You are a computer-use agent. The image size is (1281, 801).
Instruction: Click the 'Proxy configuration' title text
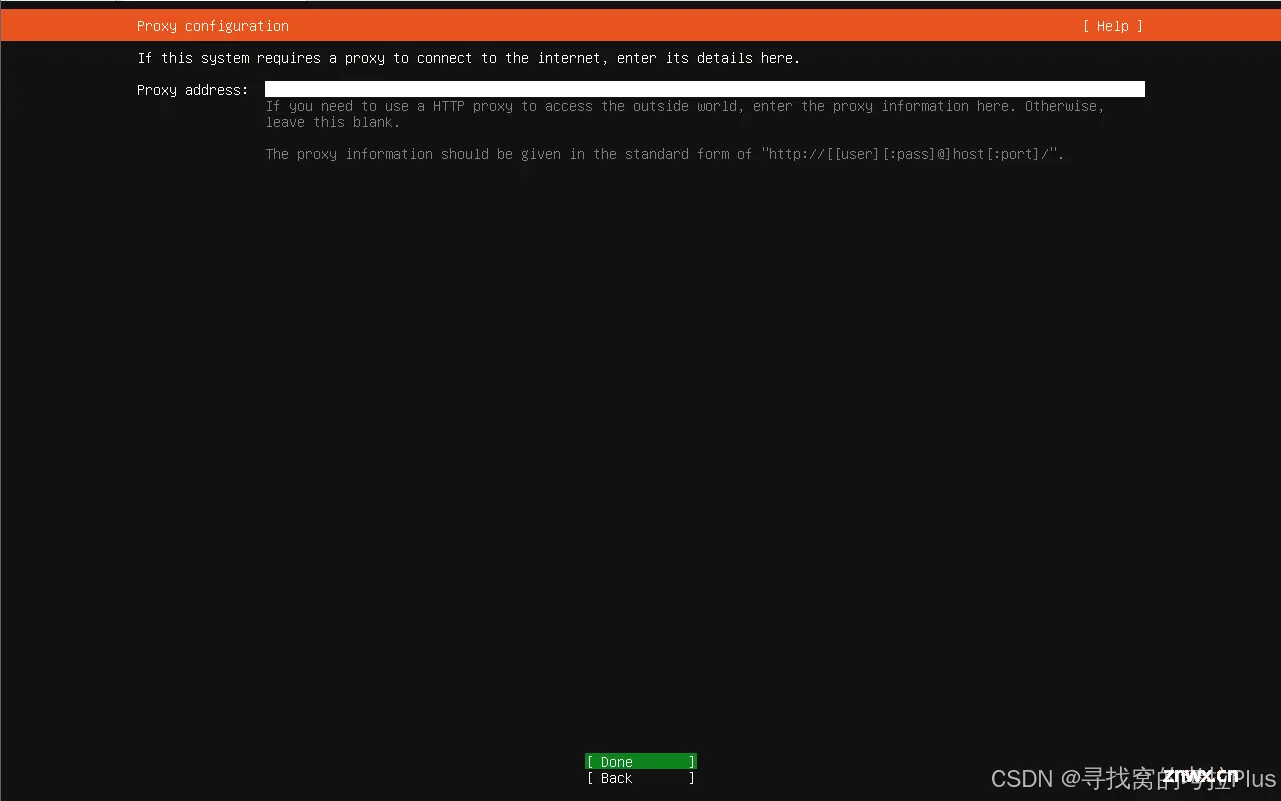tap(213, 26)
